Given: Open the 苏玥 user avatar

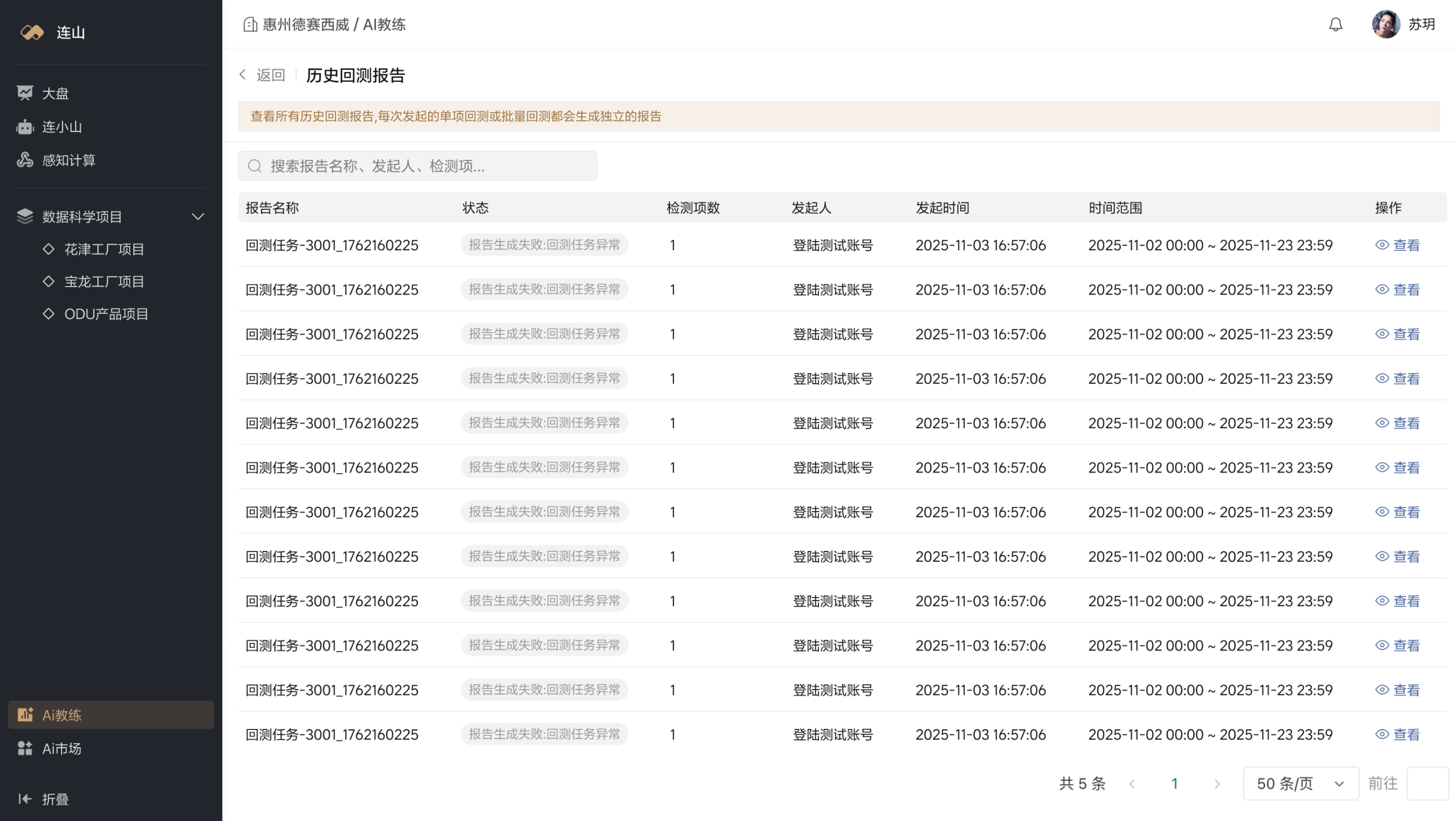Looking at the screenshot, I should 1386,24.
